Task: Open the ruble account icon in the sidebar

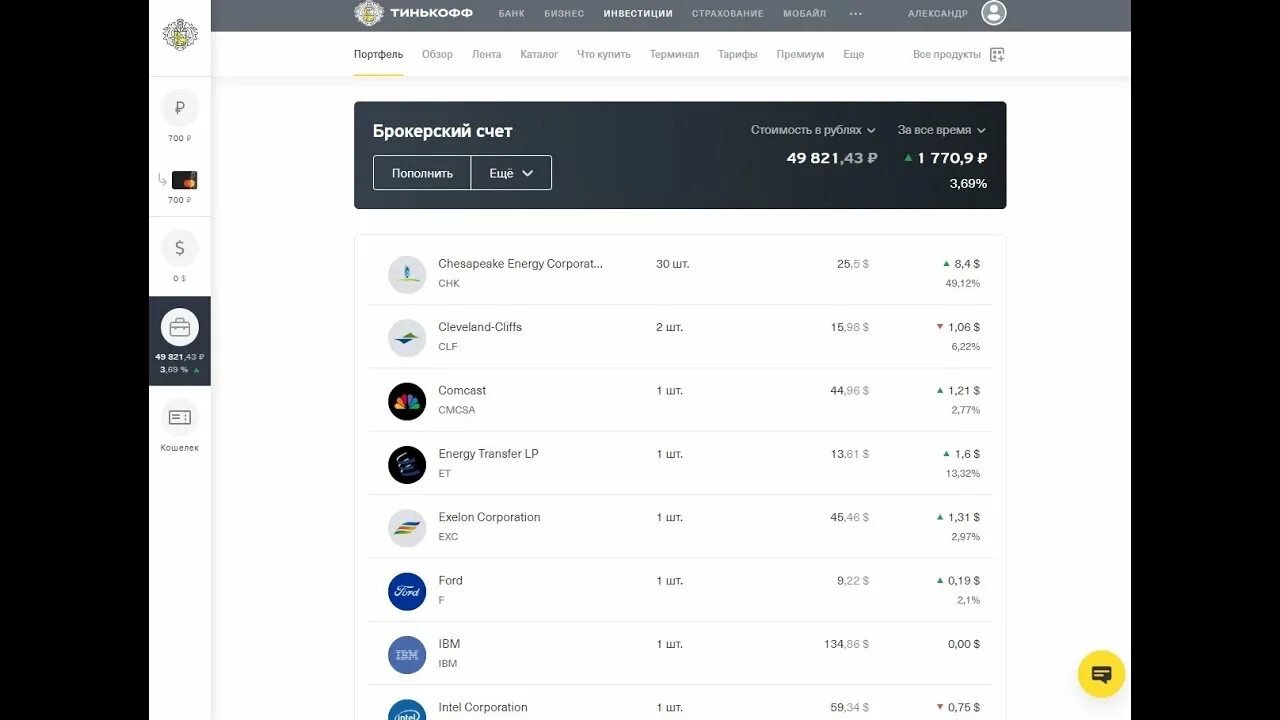Action: point(180,108)
